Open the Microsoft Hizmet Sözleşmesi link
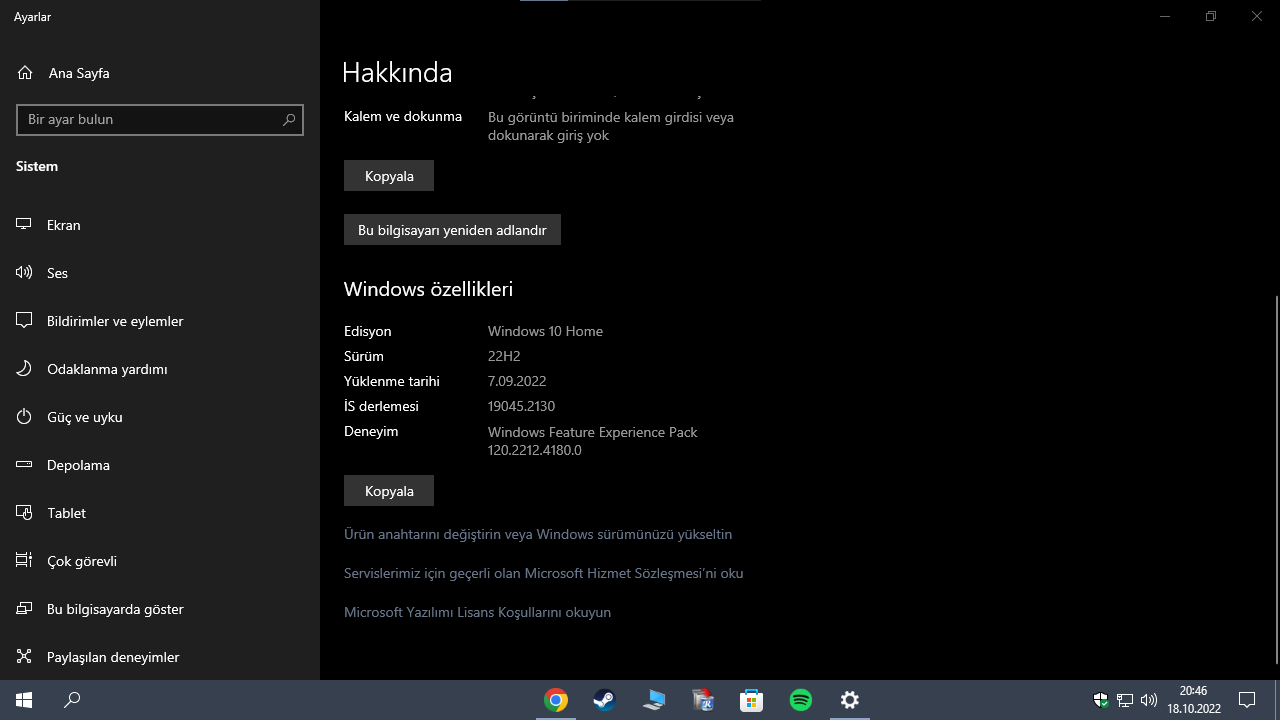 pos(543,573)
